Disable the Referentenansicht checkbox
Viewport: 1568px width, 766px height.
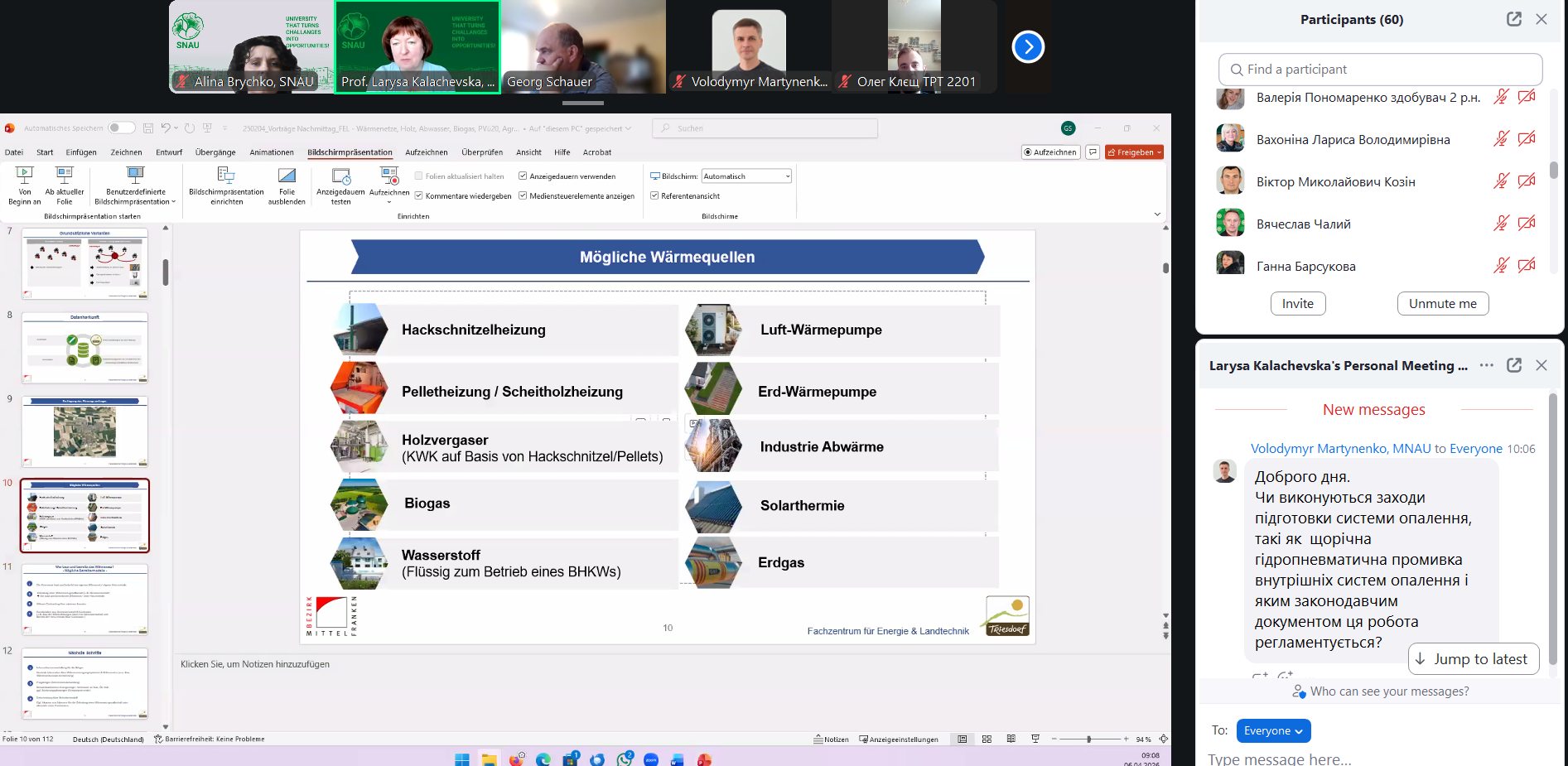tap(654, 196)
